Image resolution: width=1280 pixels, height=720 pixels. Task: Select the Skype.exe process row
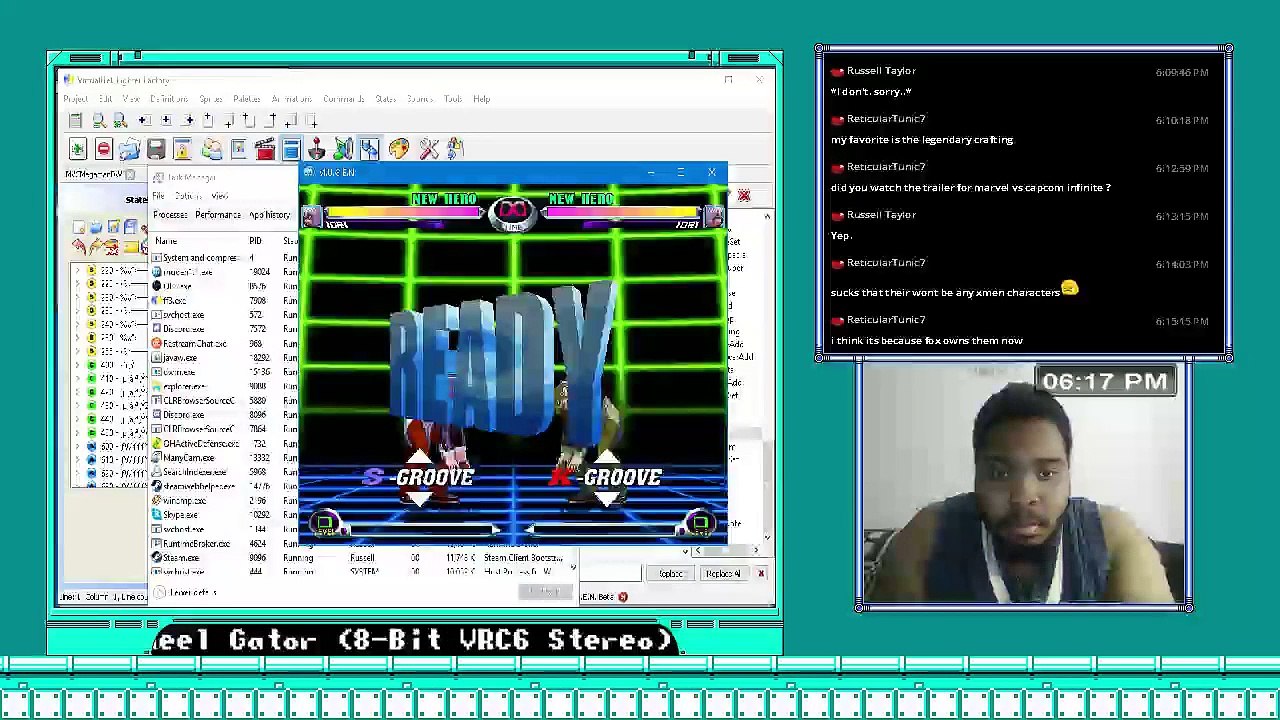tap(224, 515)
